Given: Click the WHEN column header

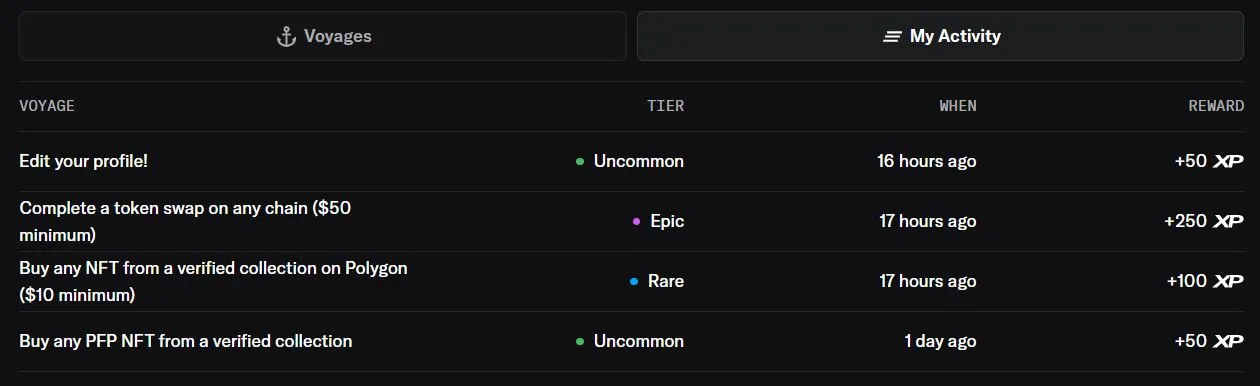Looking at the screenshot, I should [x=958, y=106].
